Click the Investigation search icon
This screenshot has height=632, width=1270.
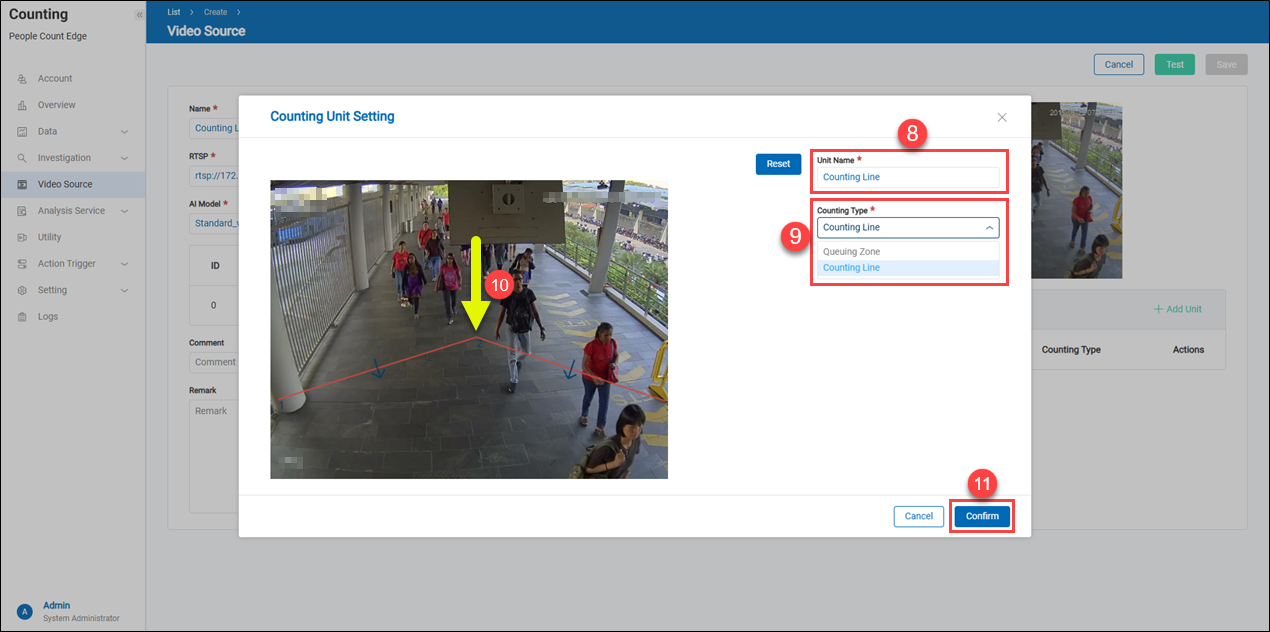[22, 158]
